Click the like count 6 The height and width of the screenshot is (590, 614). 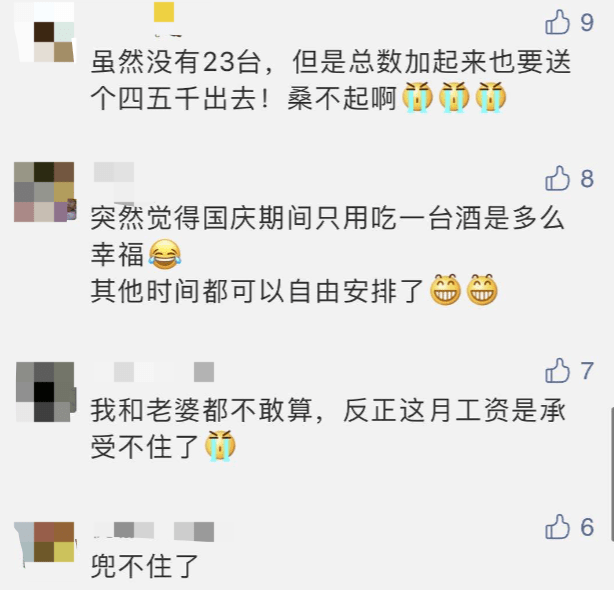[x=587, y=527]
